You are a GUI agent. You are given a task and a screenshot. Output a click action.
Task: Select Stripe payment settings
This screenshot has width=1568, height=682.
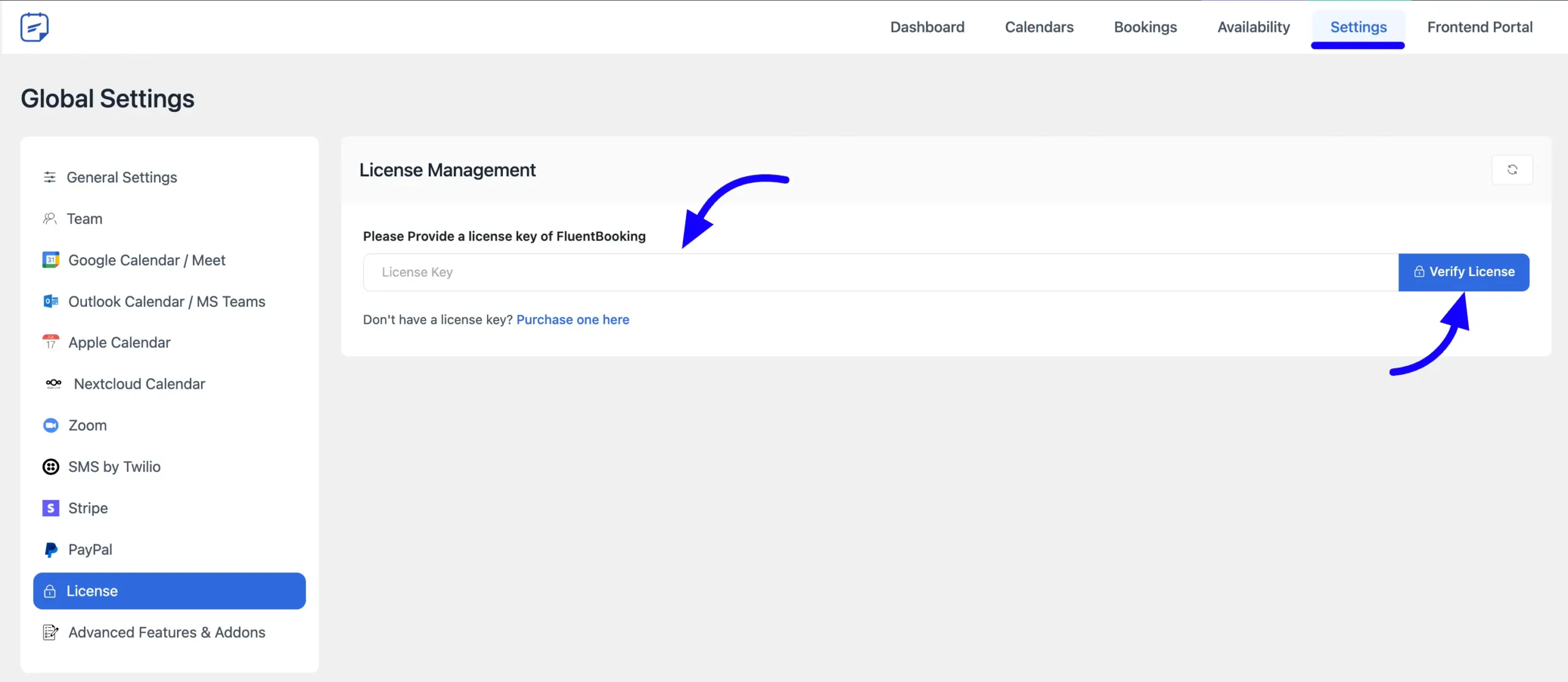coord(170,508)
